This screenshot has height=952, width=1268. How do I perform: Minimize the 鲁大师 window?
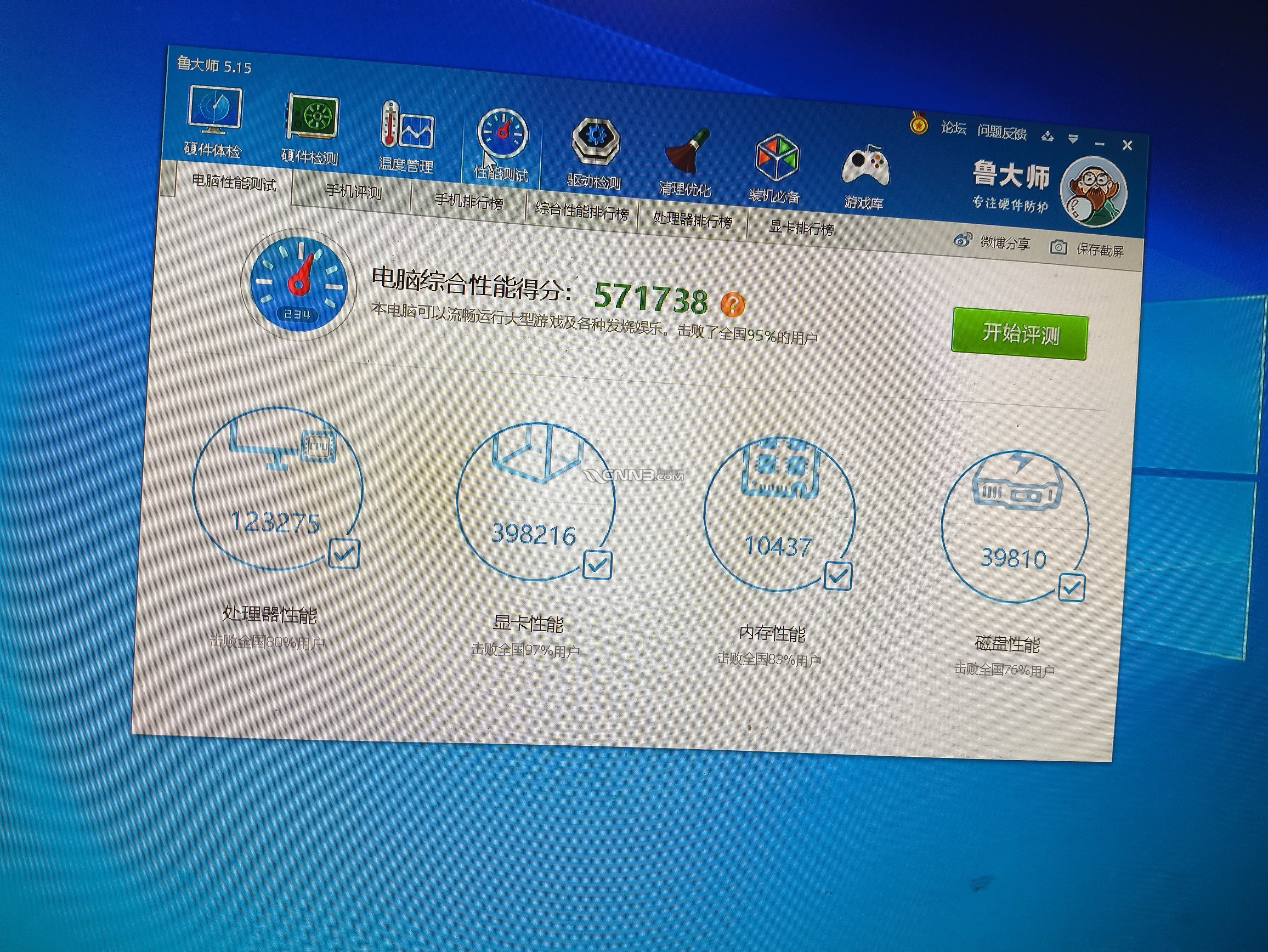pyautogui.click(x=1100, y=143)
